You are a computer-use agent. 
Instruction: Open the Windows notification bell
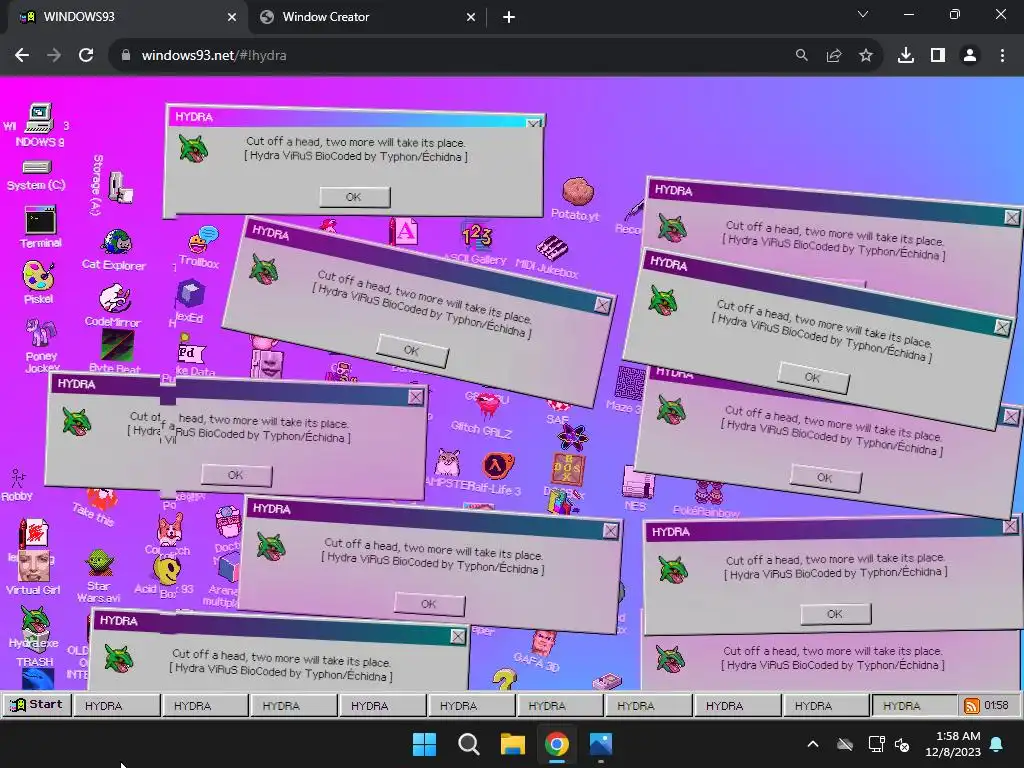tap(997, 744)
